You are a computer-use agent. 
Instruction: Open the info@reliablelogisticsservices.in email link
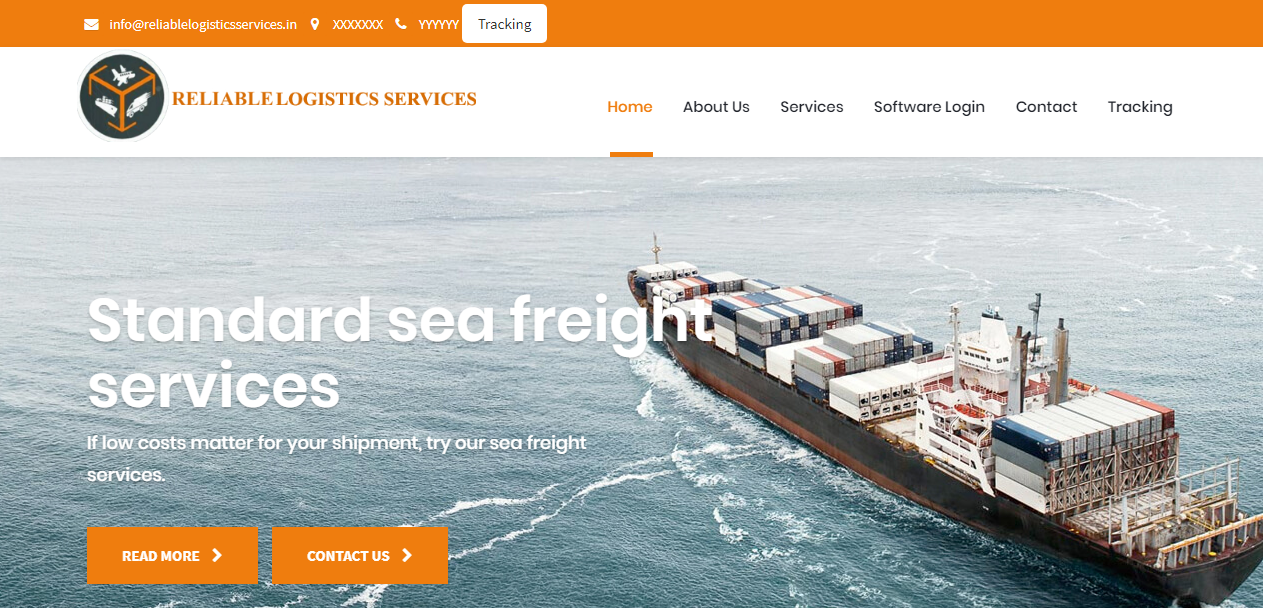tap(203, 24)
